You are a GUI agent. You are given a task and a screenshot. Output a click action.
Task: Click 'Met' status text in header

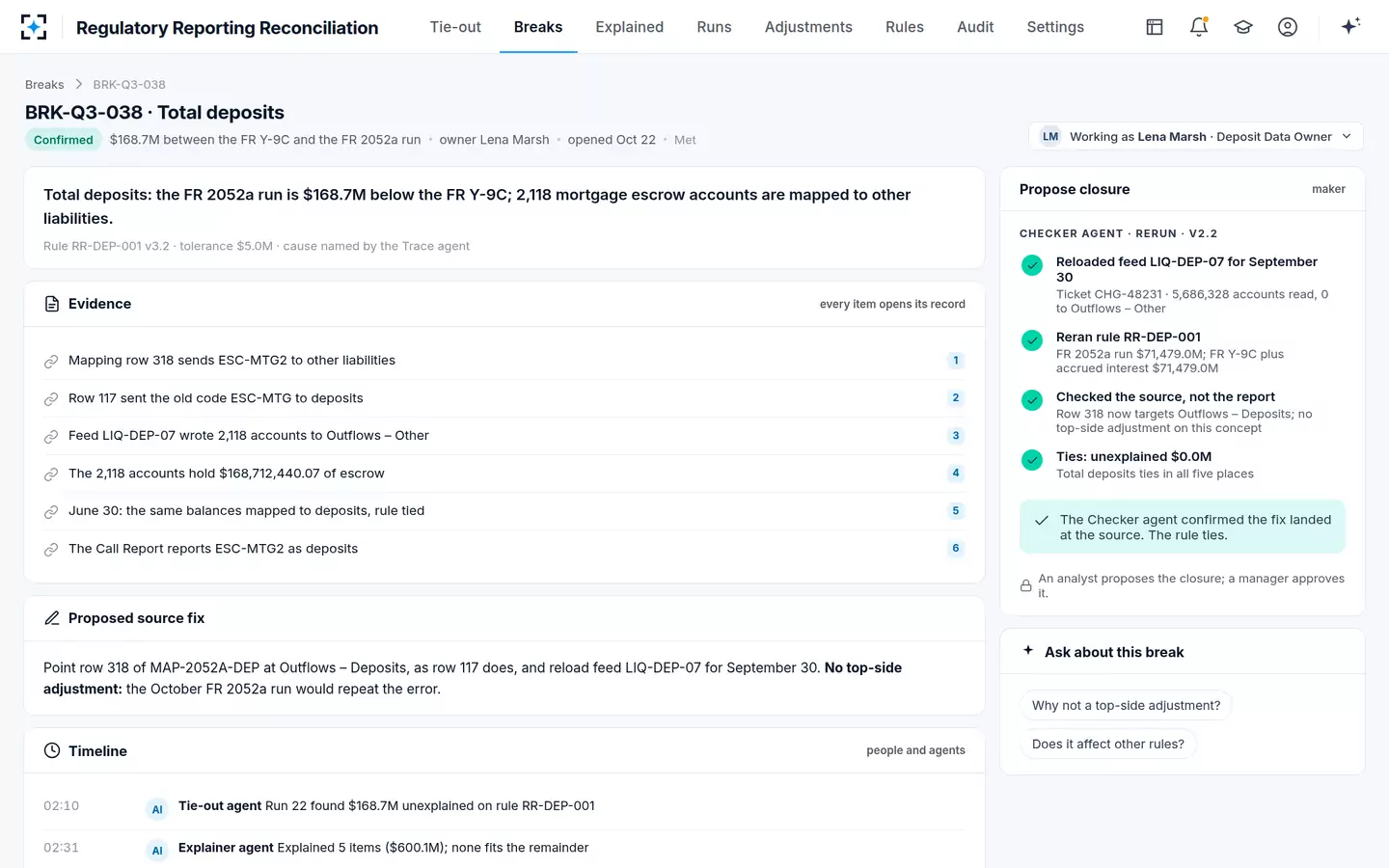685,140
